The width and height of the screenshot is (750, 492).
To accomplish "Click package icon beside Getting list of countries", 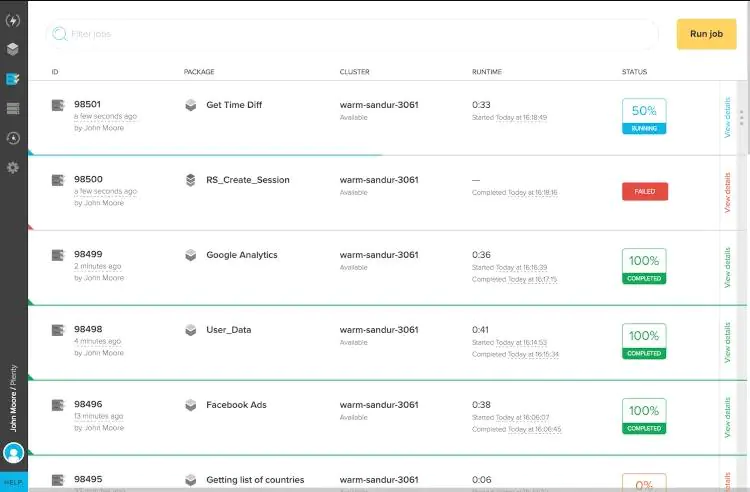I will (190, 480).
